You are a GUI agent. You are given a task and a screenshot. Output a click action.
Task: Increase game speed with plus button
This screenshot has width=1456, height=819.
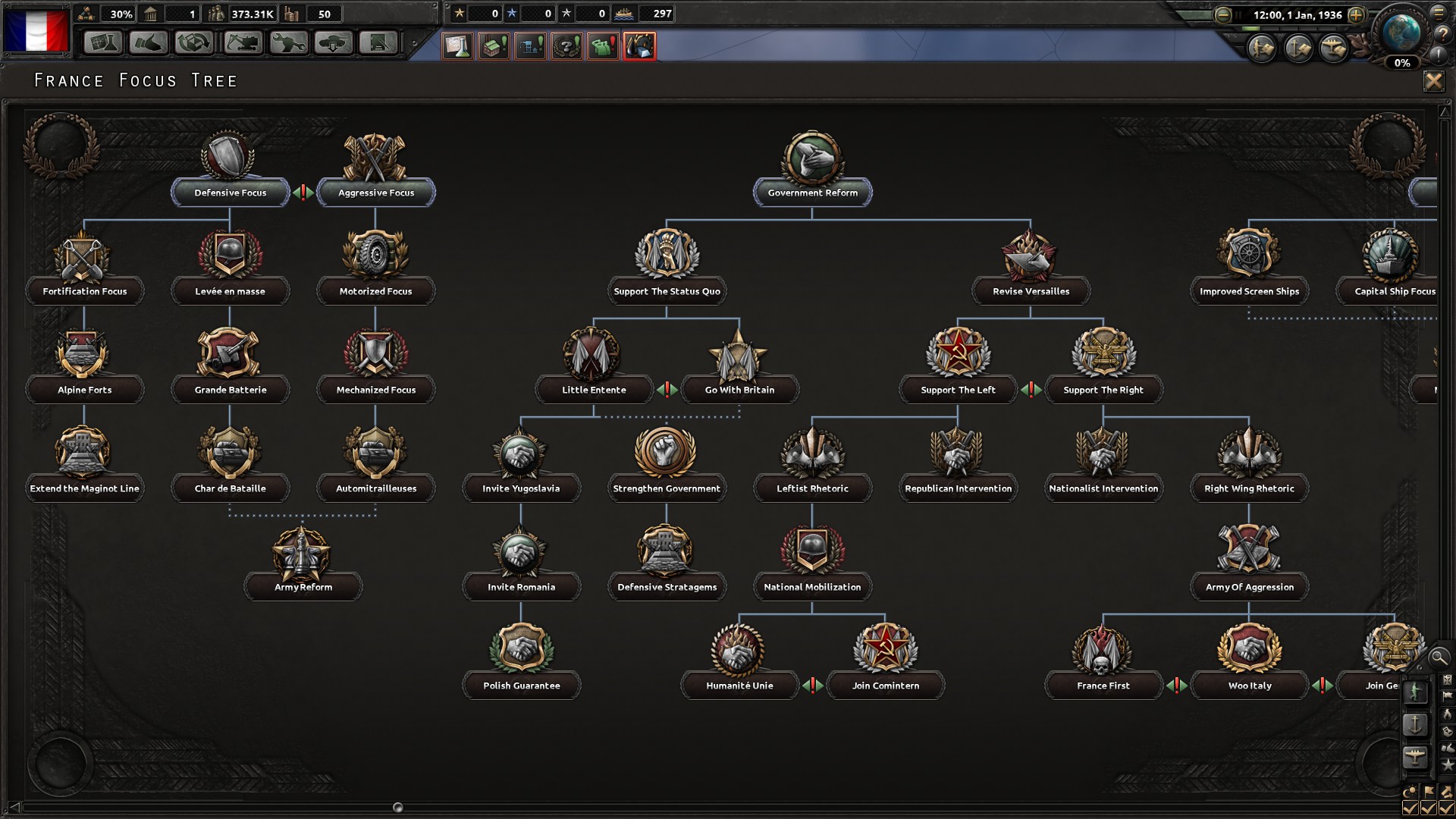tap(1357, 14)
